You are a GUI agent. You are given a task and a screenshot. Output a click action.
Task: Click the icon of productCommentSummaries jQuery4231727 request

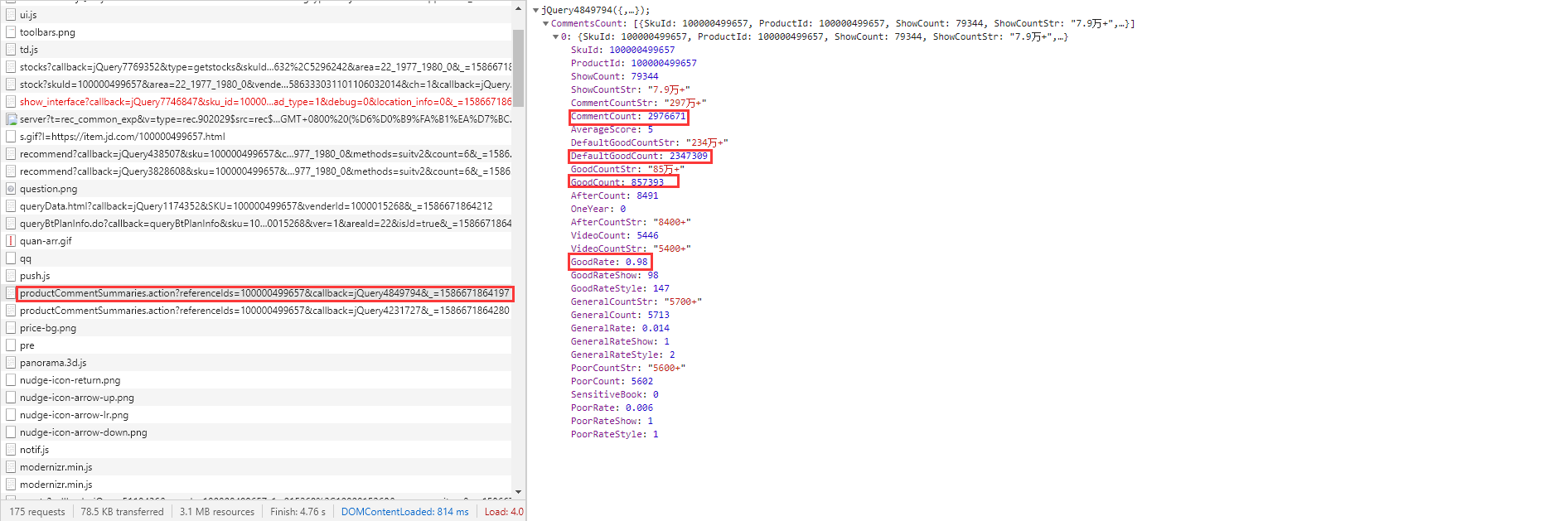(x=11, y=311)
